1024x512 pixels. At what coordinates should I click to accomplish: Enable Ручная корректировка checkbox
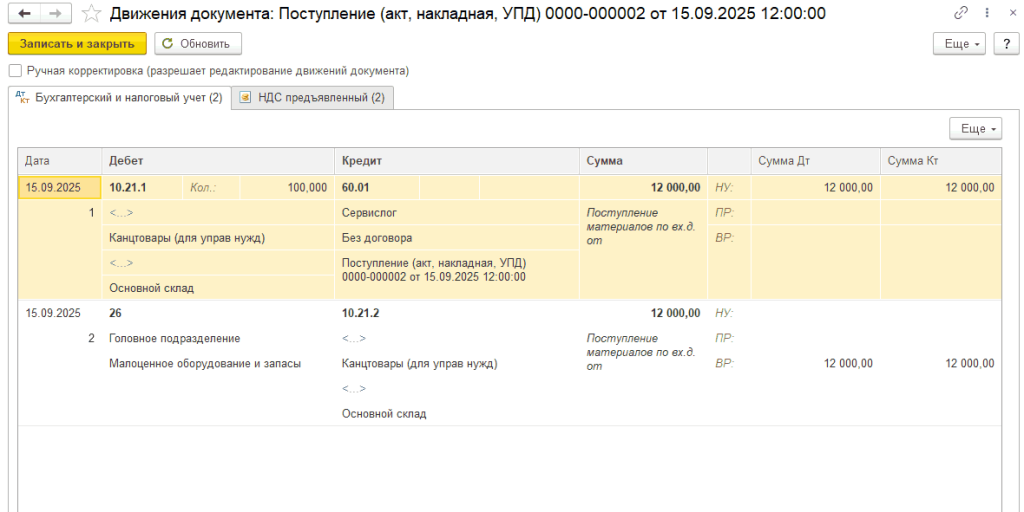pyautogui.click(x=14, y=70)
